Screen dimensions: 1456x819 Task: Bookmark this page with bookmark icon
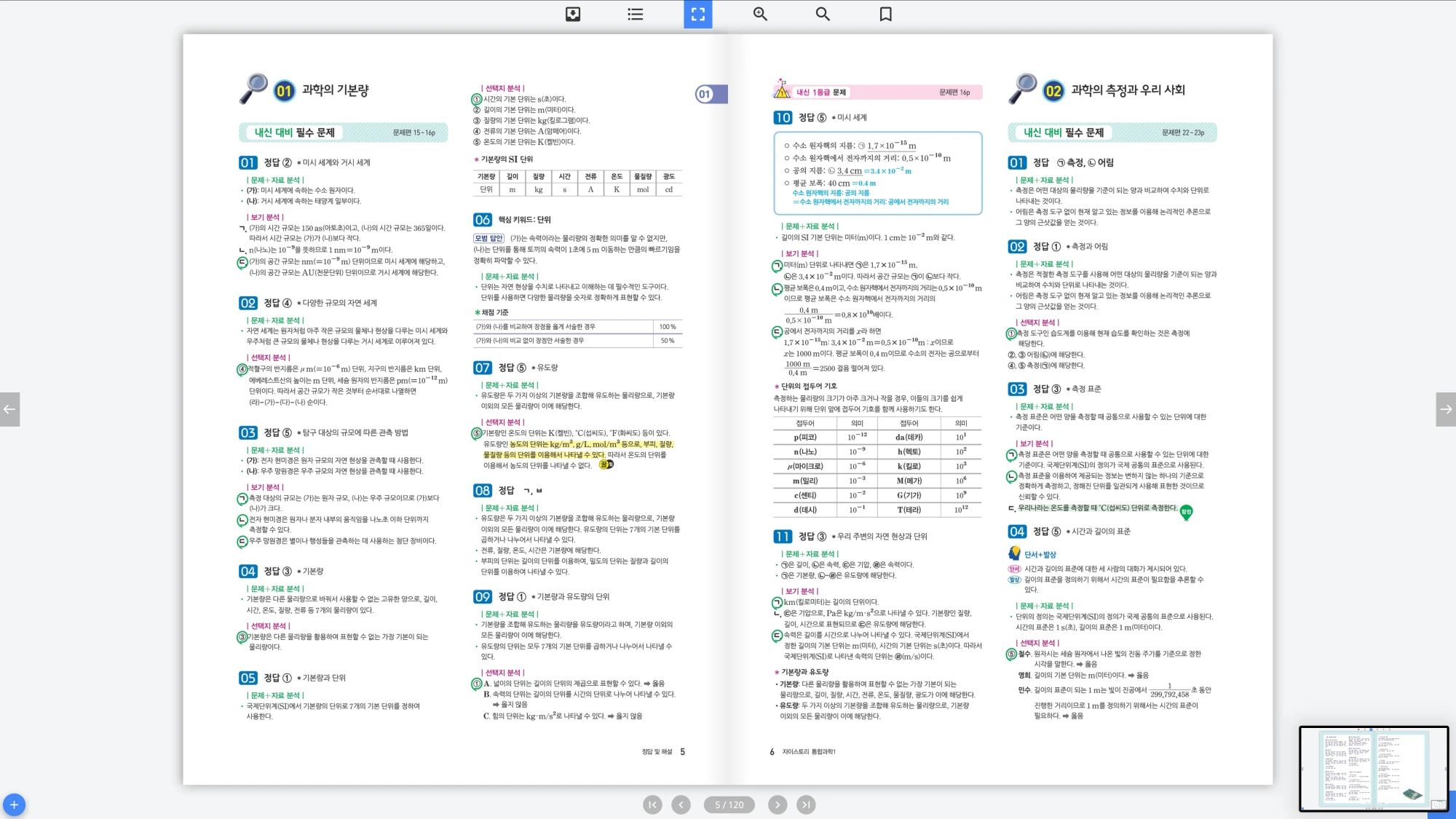[885, 14]
